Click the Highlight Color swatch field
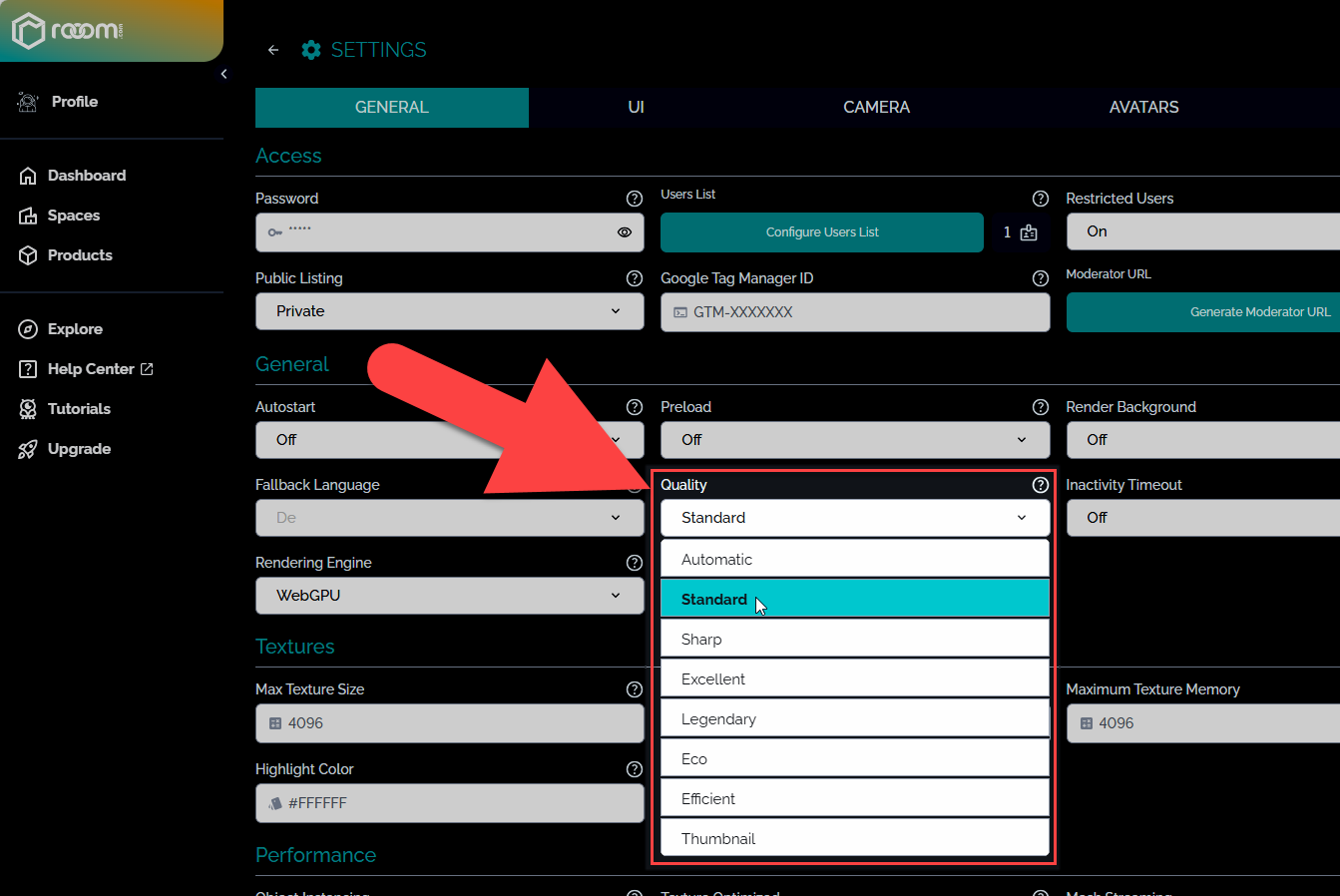Screen dimensions: 1340x896 coord(449,802)
